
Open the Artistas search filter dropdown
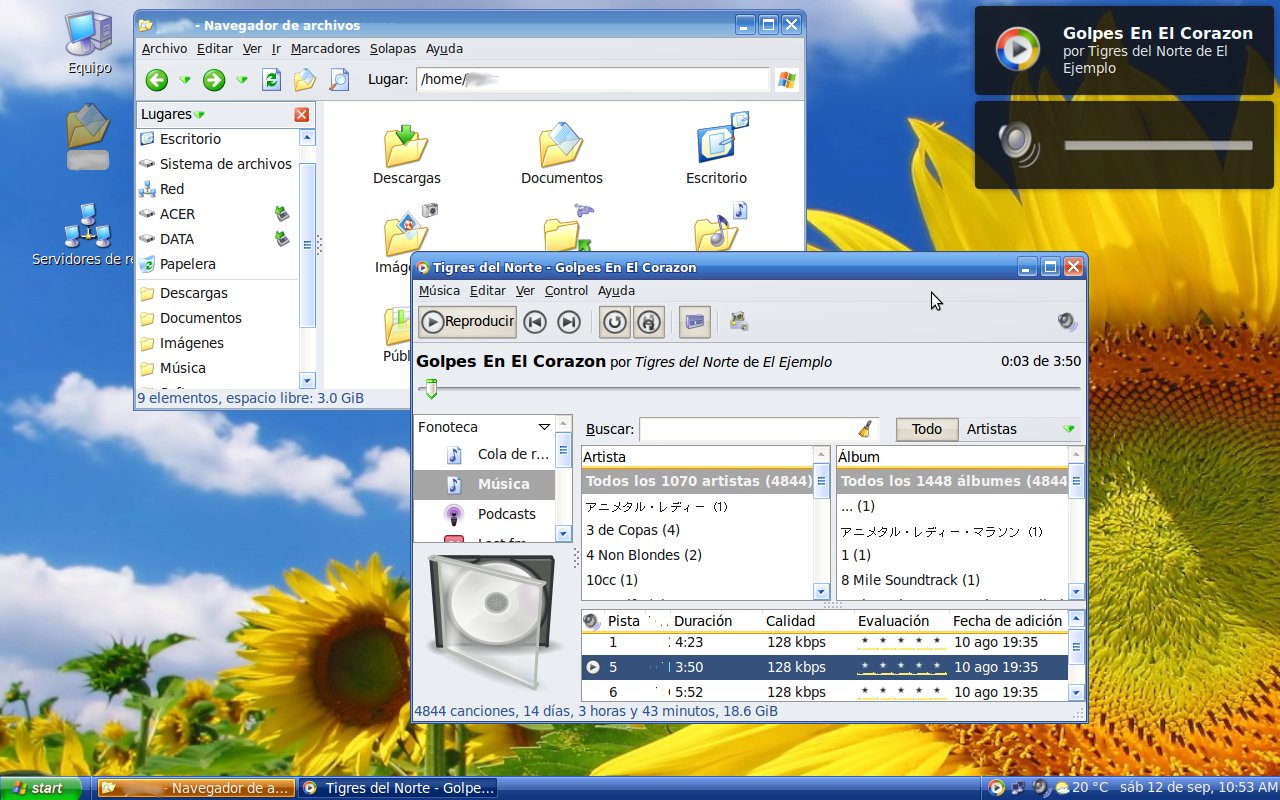(1021, 429)
